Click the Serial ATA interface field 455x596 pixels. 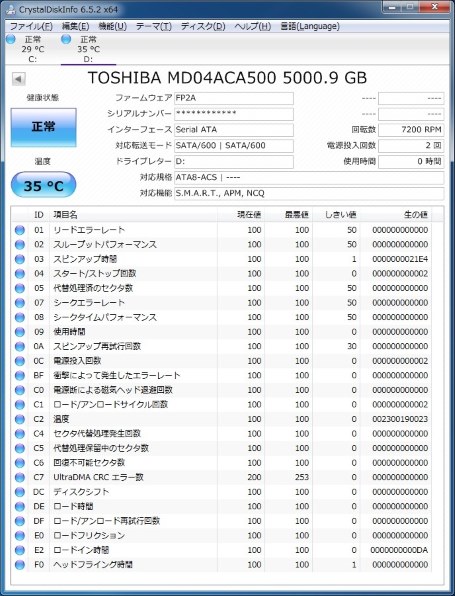[234, 130]
